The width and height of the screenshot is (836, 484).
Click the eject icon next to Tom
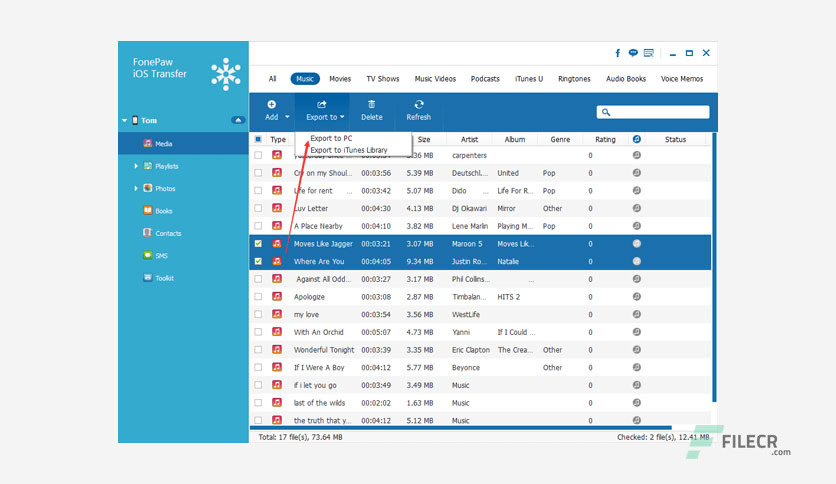[238, 120]
